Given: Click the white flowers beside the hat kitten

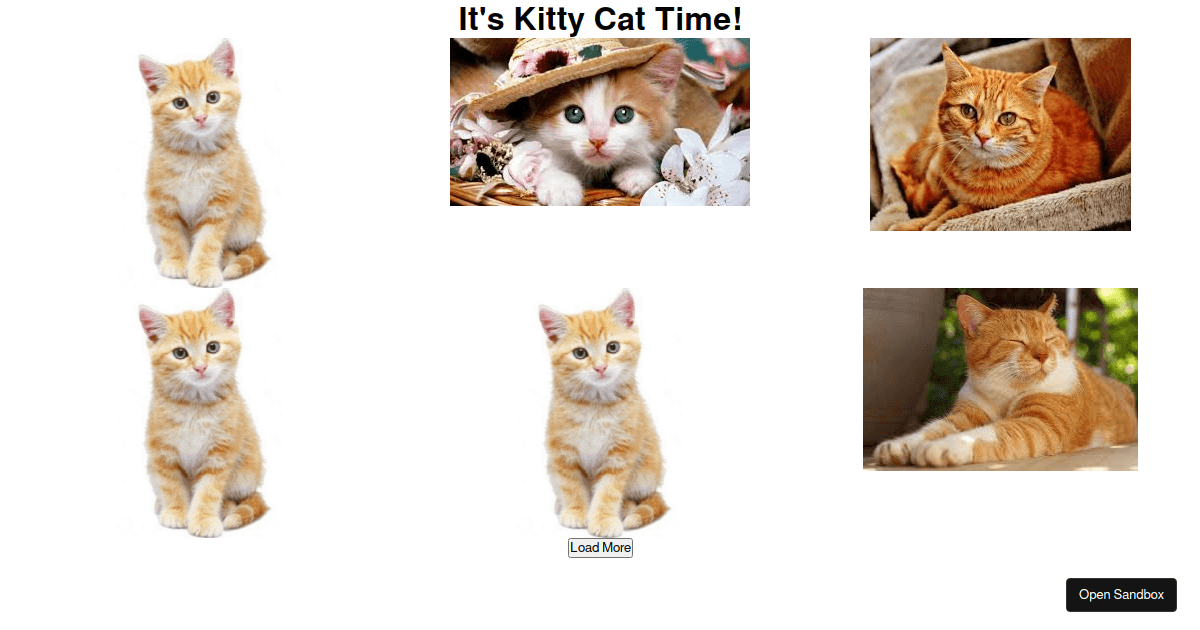Looking at the screenshot, I should tap(700, 170).
